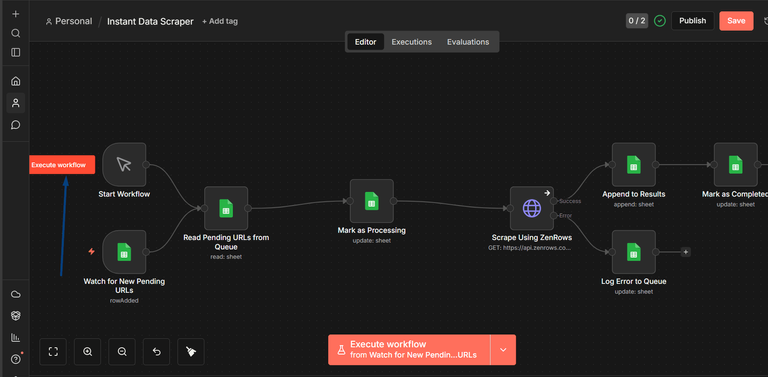Click the Append to Results label text
Image resolution: width=768 pixels, height=377 pixels.
click(x=634, y=194)
